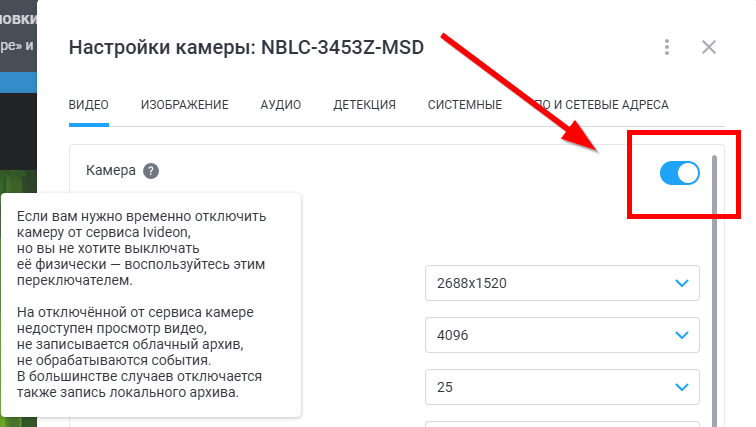Open the 2688x1520 resolution dropdown
This screenshot has height=427, width=756.
pyautogui.click(x=561, y=283)
